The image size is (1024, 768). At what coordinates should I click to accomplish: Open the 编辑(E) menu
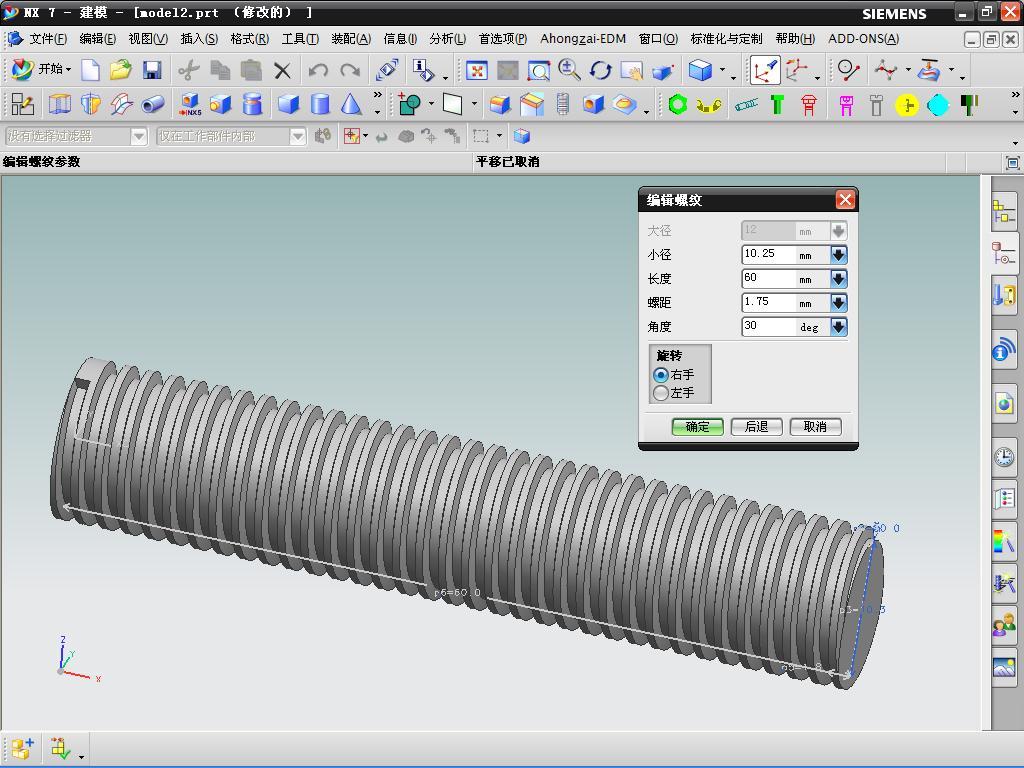click(x=98, y=39)
